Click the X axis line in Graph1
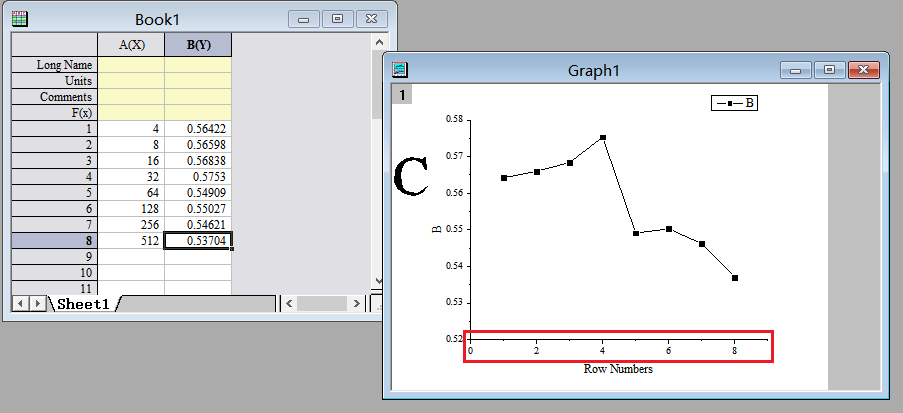 tap(619, 339)
